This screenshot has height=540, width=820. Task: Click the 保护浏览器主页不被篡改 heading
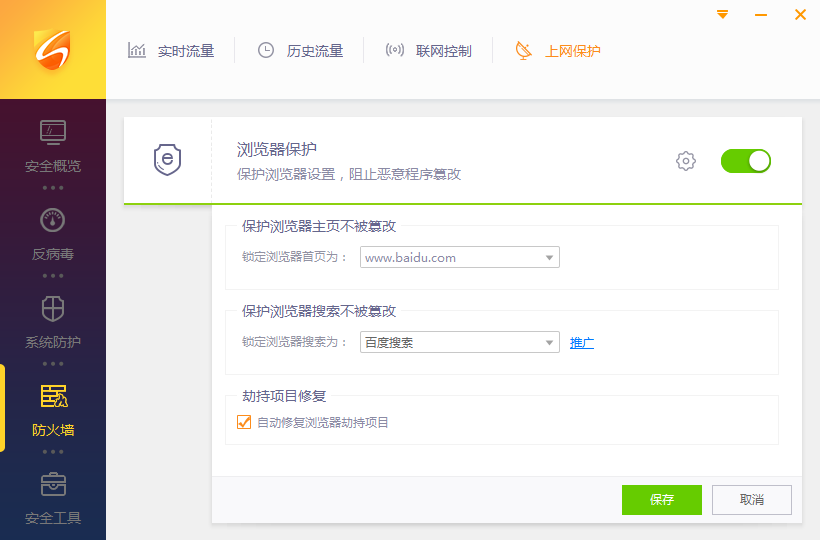319,226
